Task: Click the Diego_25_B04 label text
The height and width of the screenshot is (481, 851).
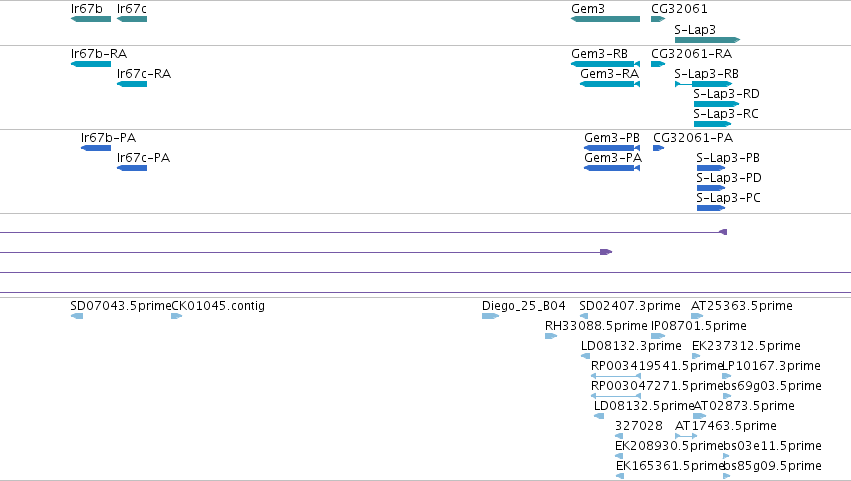Action: 524,306
